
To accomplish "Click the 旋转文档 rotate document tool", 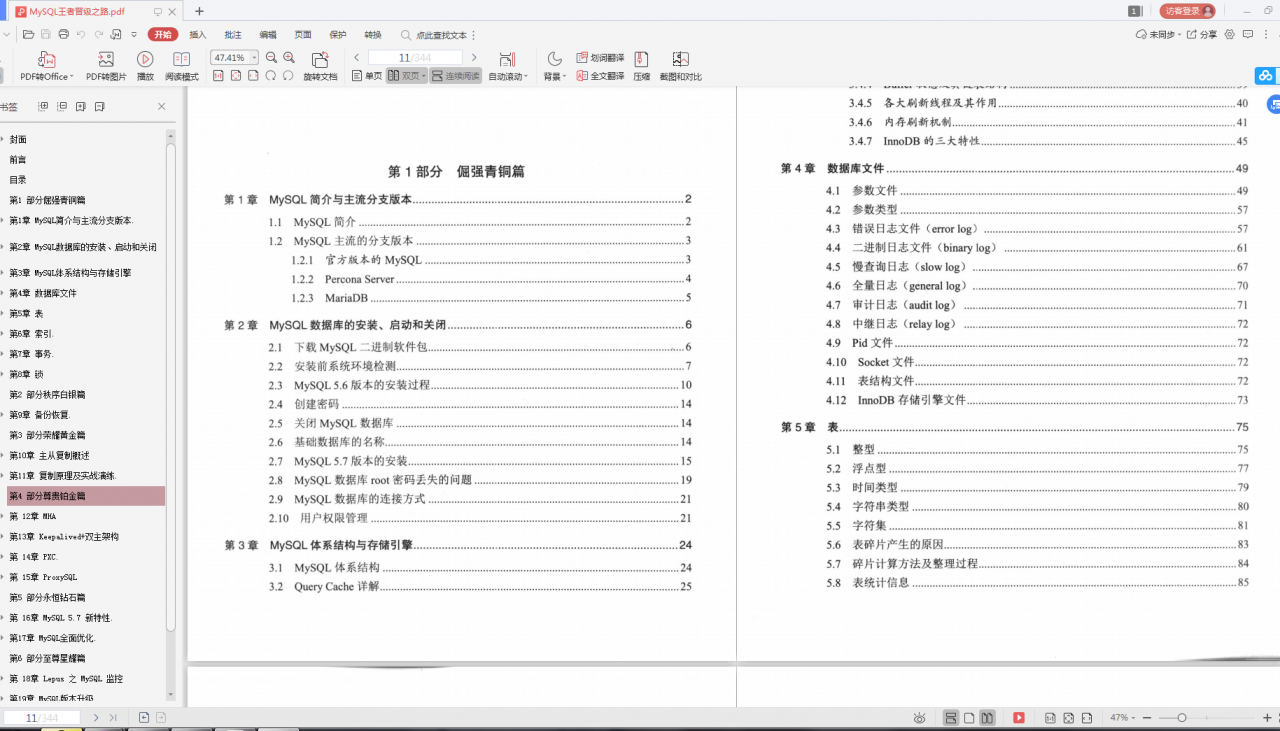I will (x=320, y=65).
